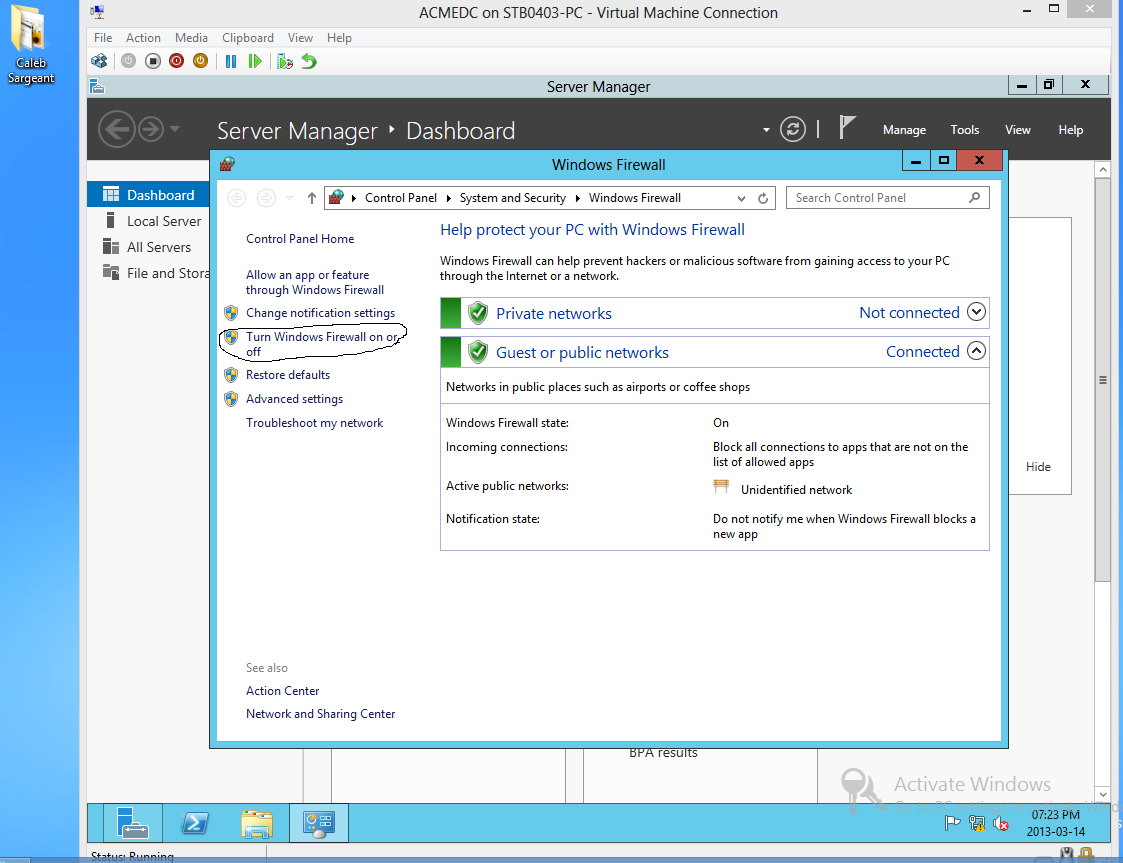Image resolution: width=1123 pixels, height=863 pixels.
Task: Open Caleb Sargeant desktop folder
Action: 31,44
